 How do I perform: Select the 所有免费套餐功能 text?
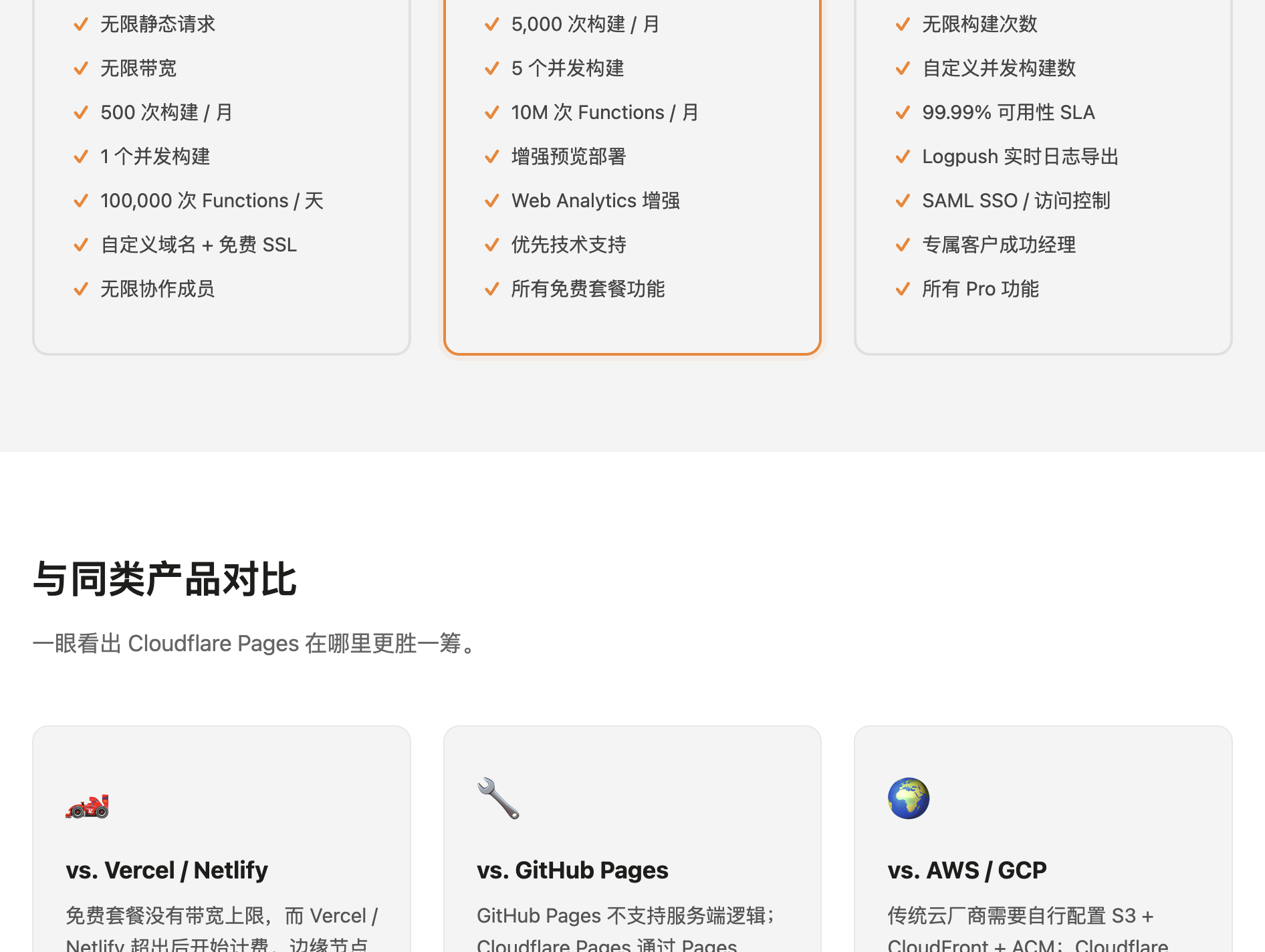pyautogui.click(x=588, y=289)
